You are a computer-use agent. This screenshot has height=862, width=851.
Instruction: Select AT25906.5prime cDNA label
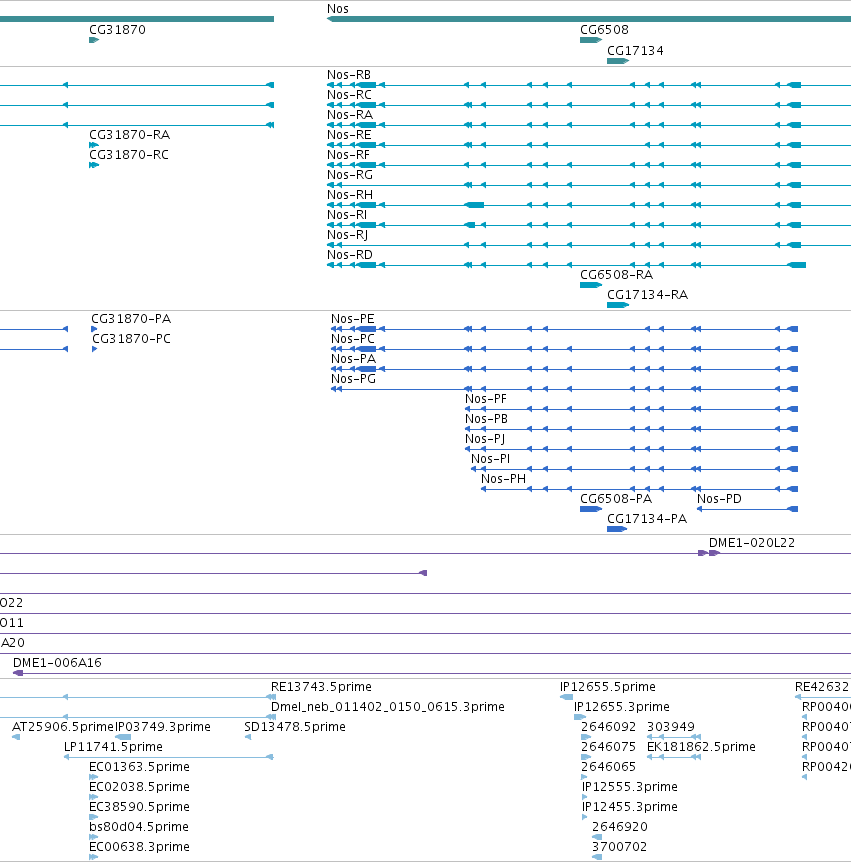click(63, 727)
